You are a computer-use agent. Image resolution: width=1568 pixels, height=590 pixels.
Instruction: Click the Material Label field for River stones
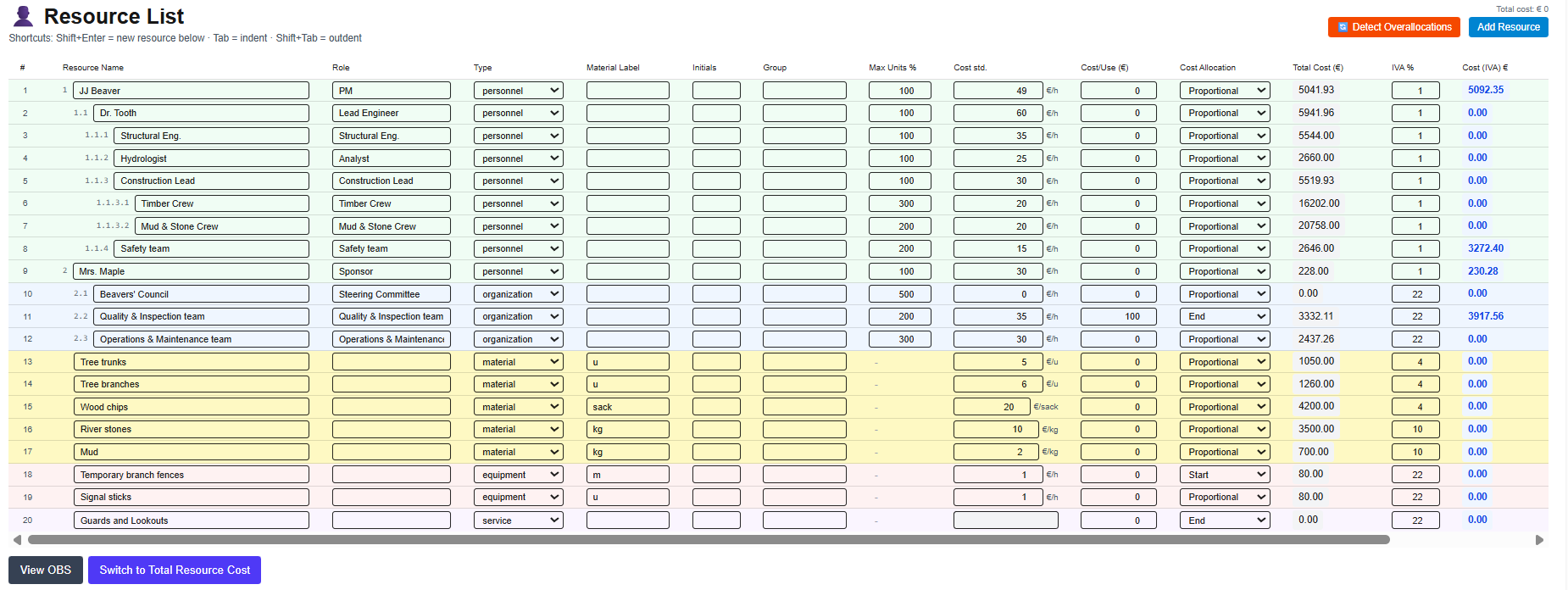(x=627, y=430)
